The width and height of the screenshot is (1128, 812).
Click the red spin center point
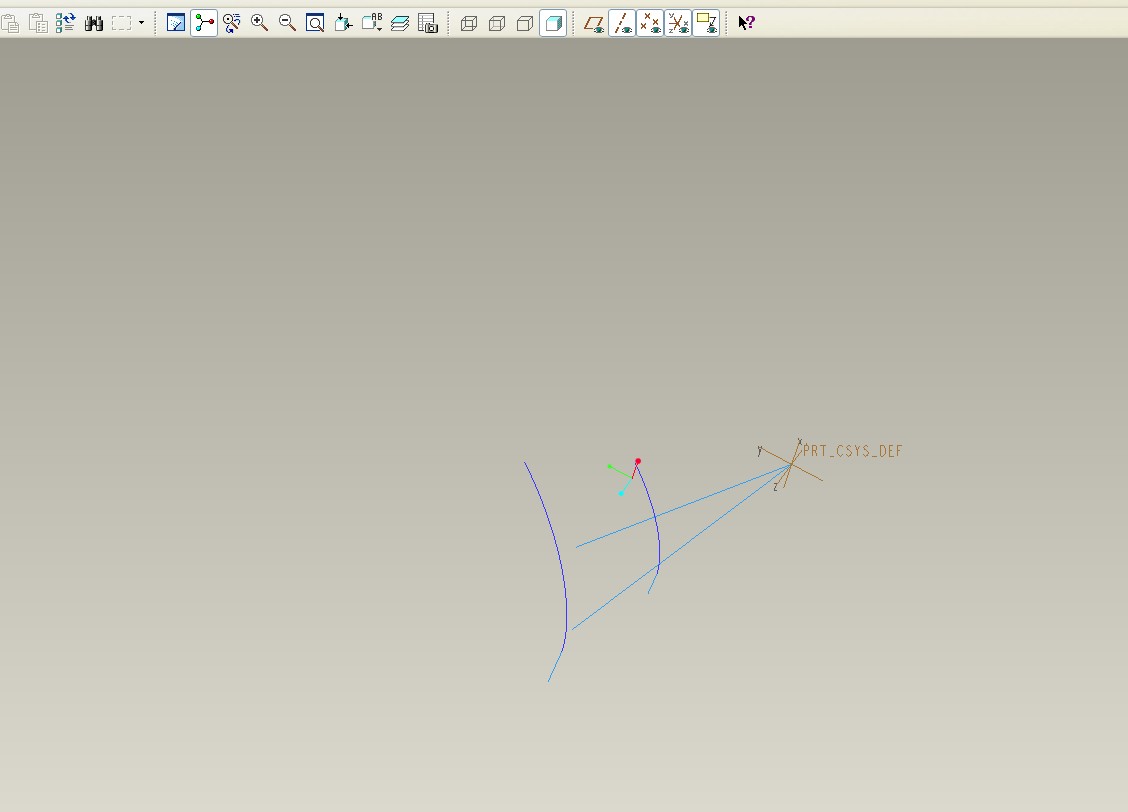tap(638, 461)
